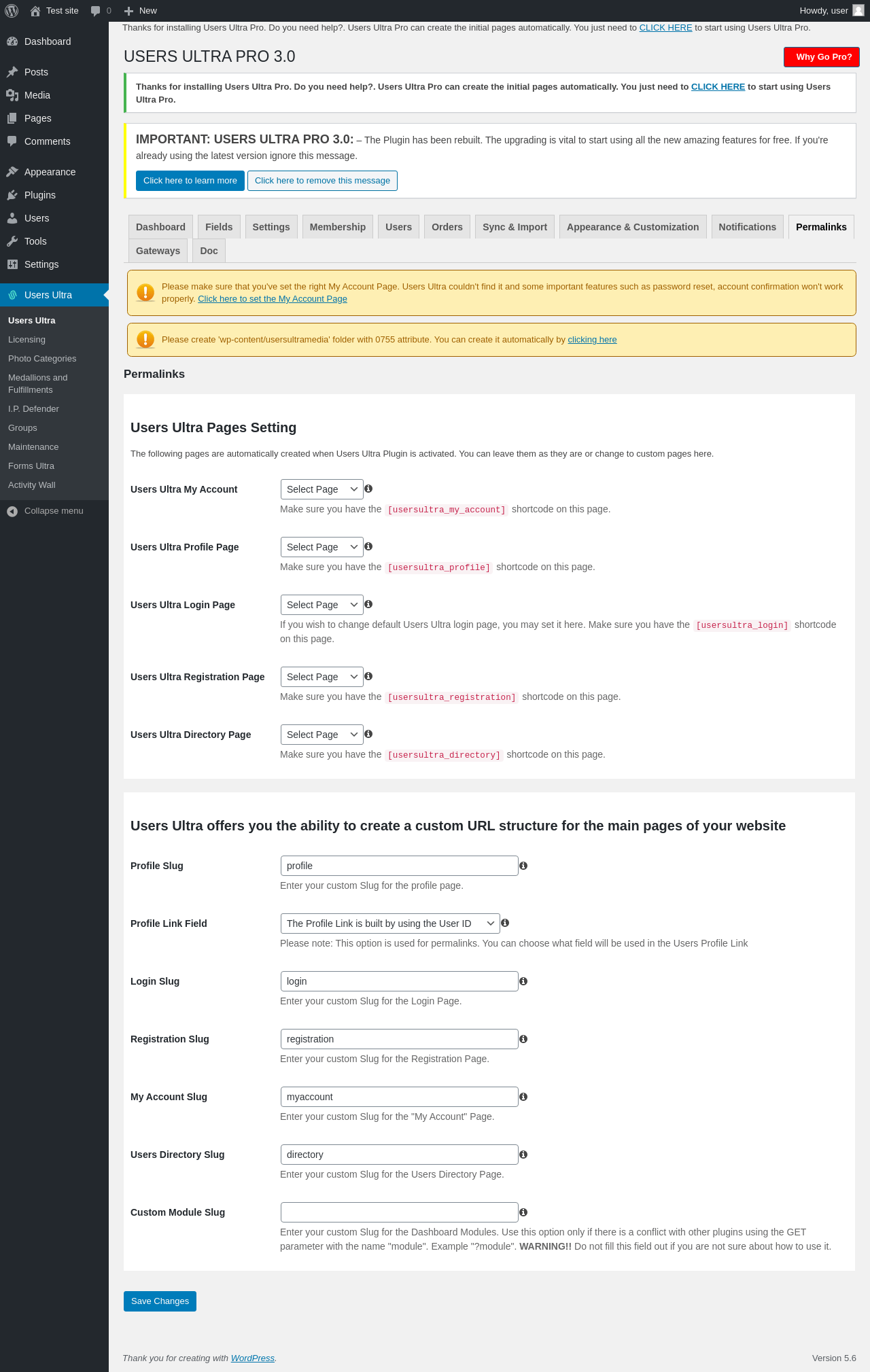Click the user avatar in admin bar
870x1372 pixels.
point(858,10)
